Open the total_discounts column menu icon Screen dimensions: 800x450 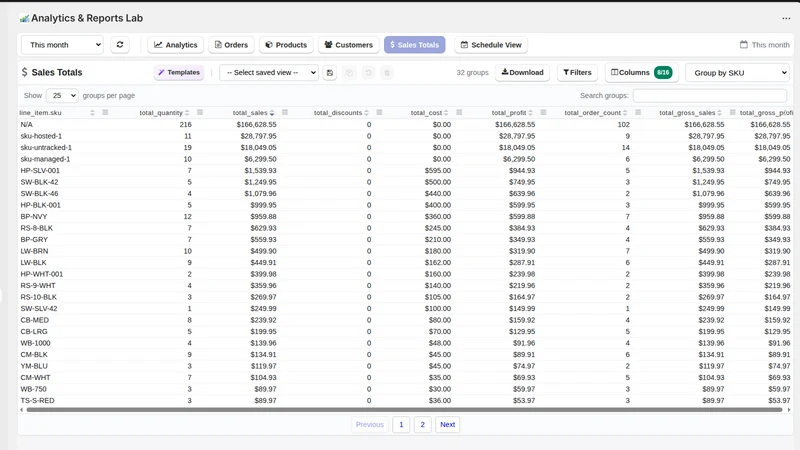click(379, 112)
